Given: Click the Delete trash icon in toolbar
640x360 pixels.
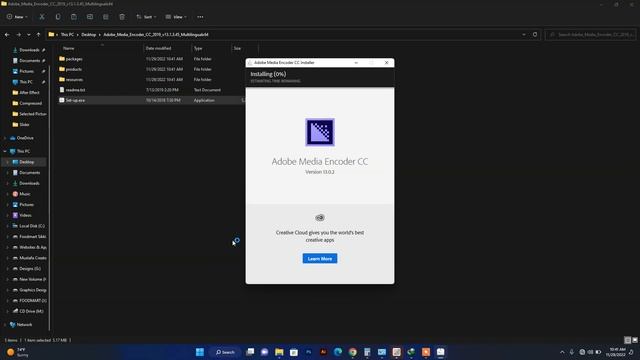Looking at the screenshot, I should click(122, 17).
